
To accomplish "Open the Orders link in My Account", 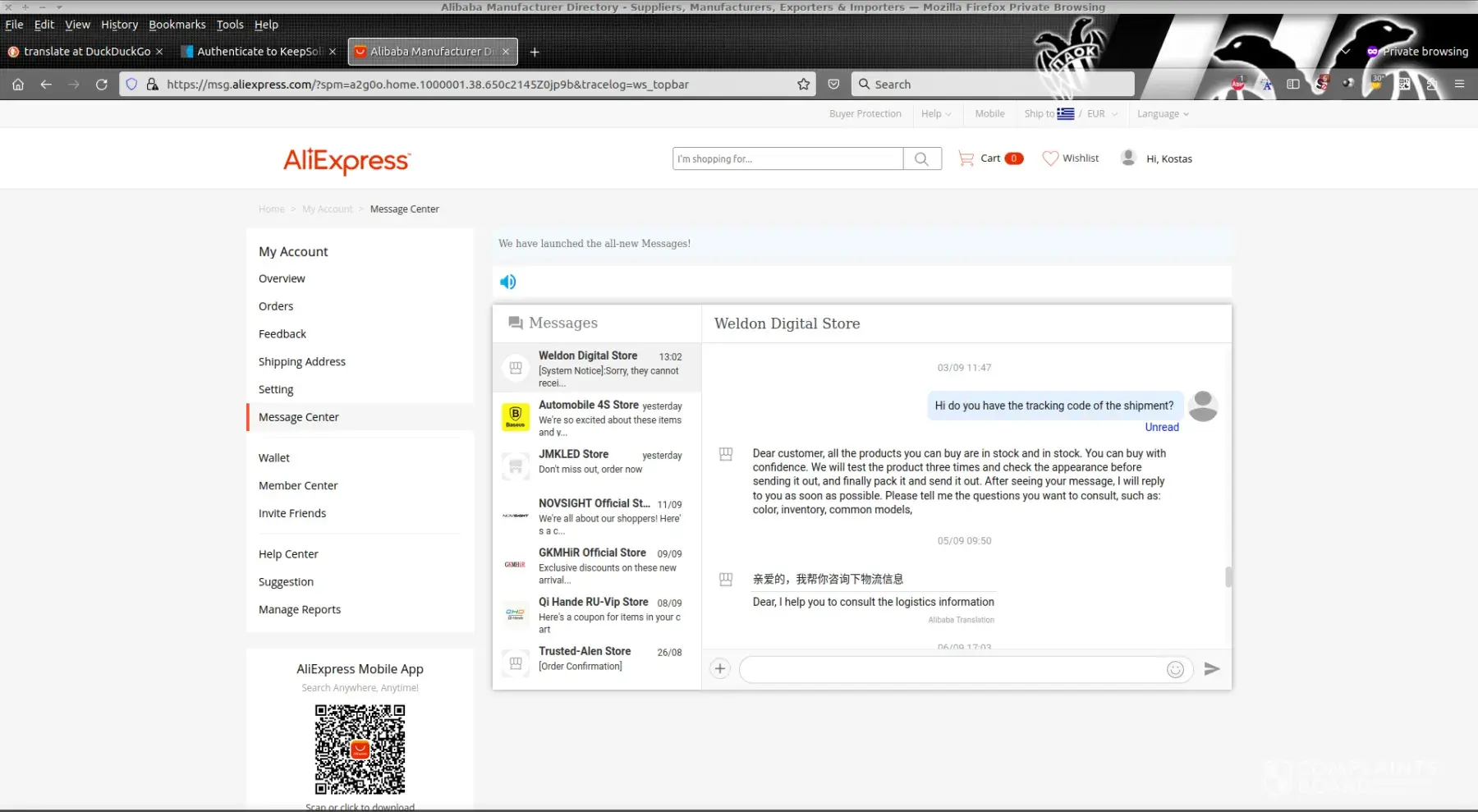I will pyautogui.click(x=276, y=306).
